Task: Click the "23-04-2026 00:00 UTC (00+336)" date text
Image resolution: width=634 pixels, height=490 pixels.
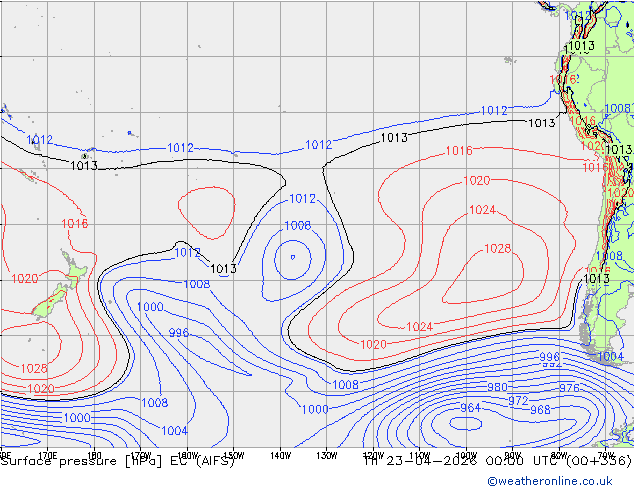Action: (x=509, y=461)
